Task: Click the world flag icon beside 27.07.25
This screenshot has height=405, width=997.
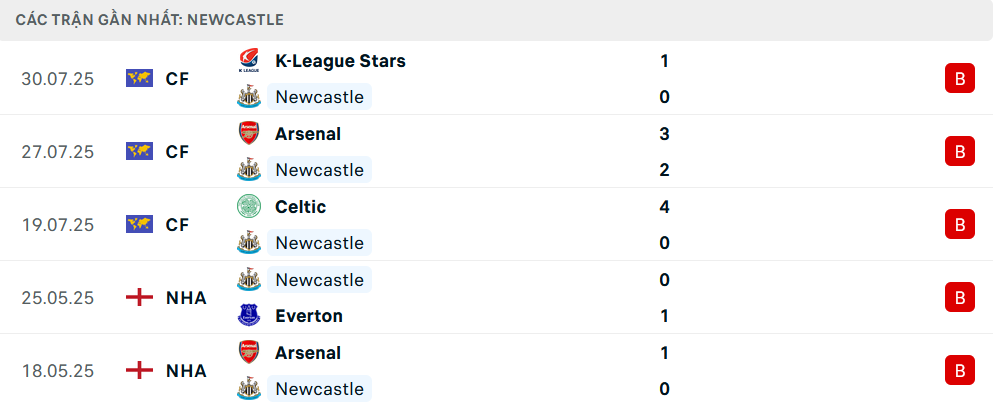Action: (139, 151)
